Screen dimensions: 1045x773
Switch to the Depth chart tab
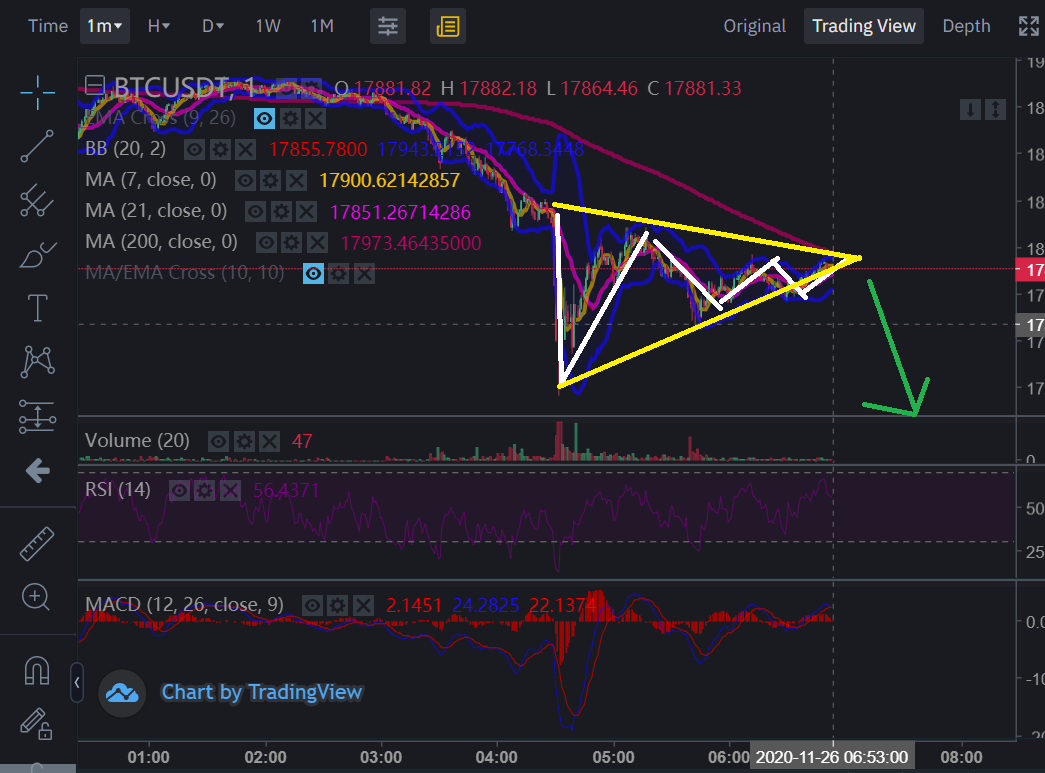[966, 26]
